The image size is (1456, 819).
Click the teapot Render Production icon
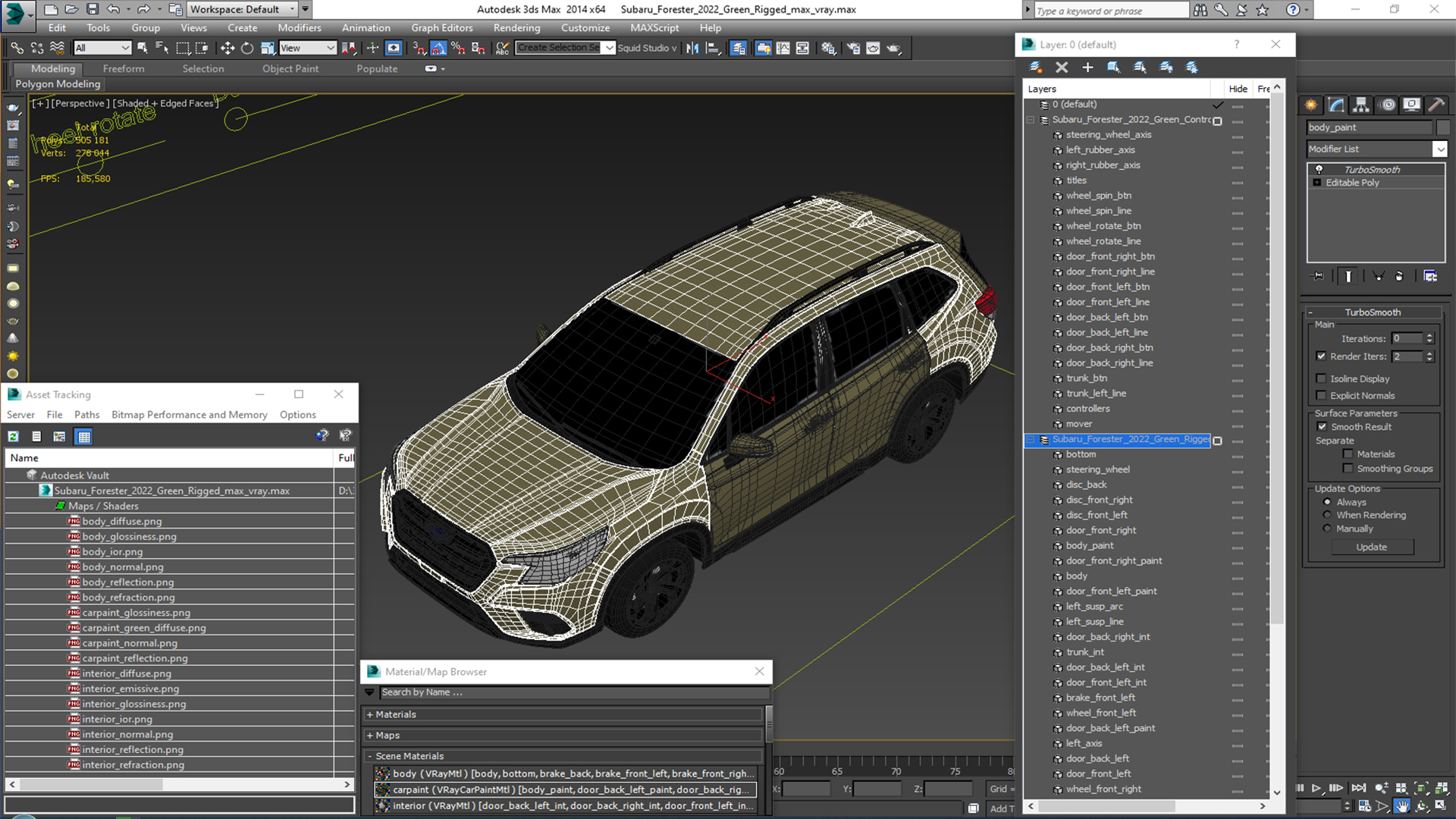point(893,48)
